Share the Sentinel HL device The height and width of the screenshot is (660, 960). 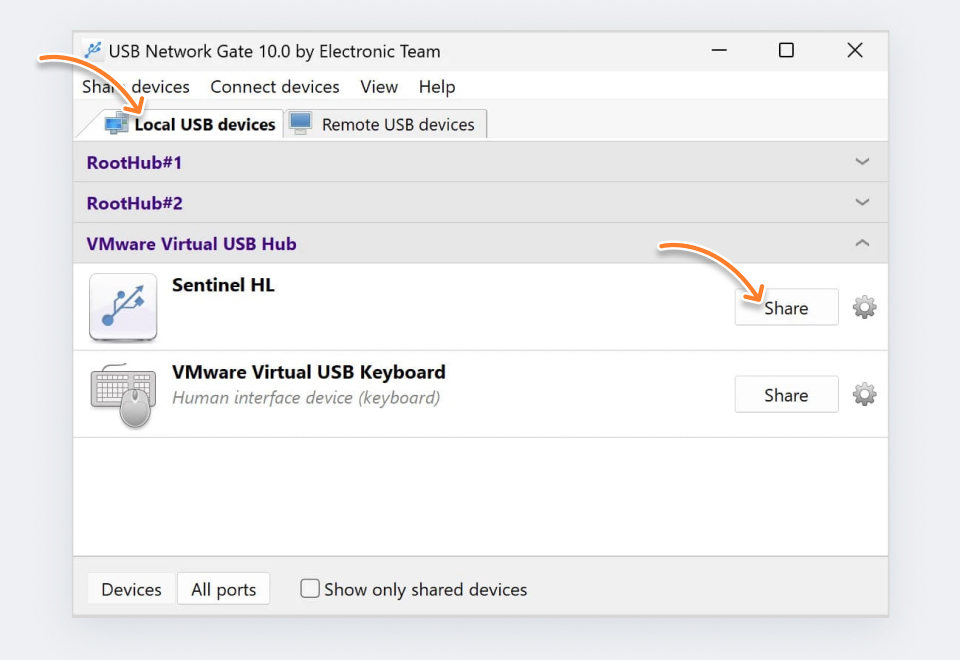tap(786, 307)
